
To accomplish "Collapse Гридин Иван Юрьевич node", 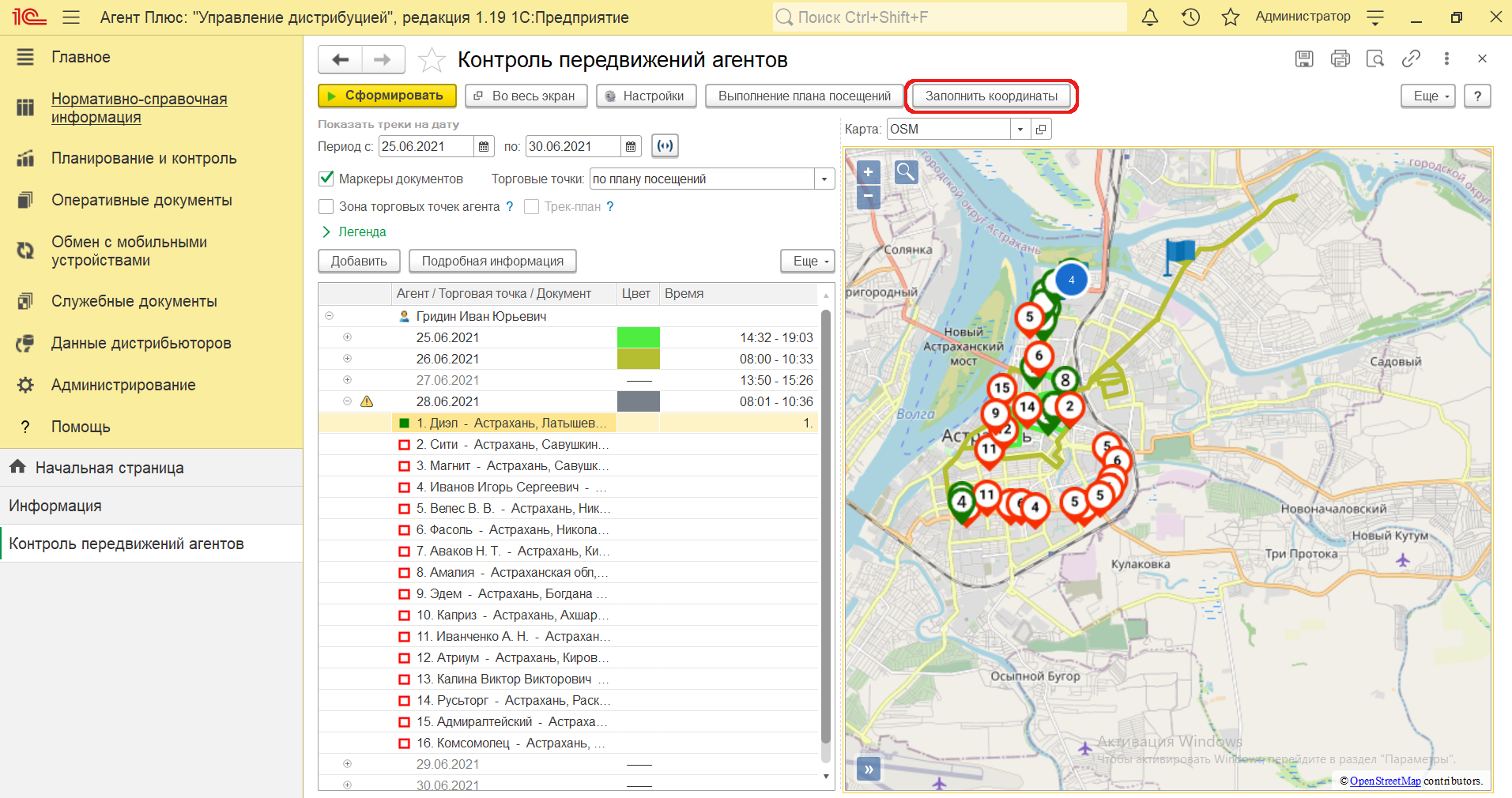I will click(x=329, y=316).
